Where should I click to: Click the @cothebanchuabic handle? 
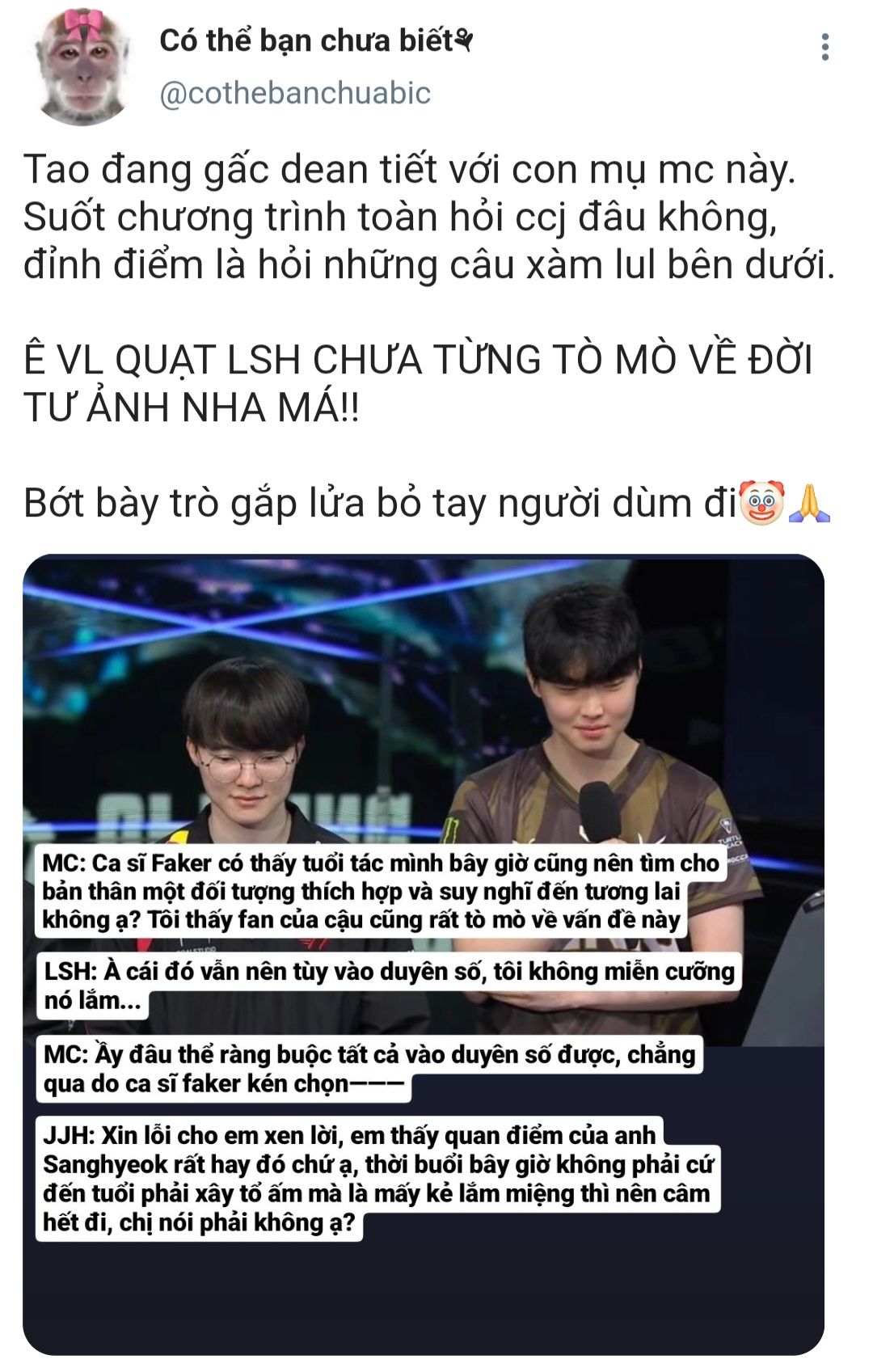point(295,93)
